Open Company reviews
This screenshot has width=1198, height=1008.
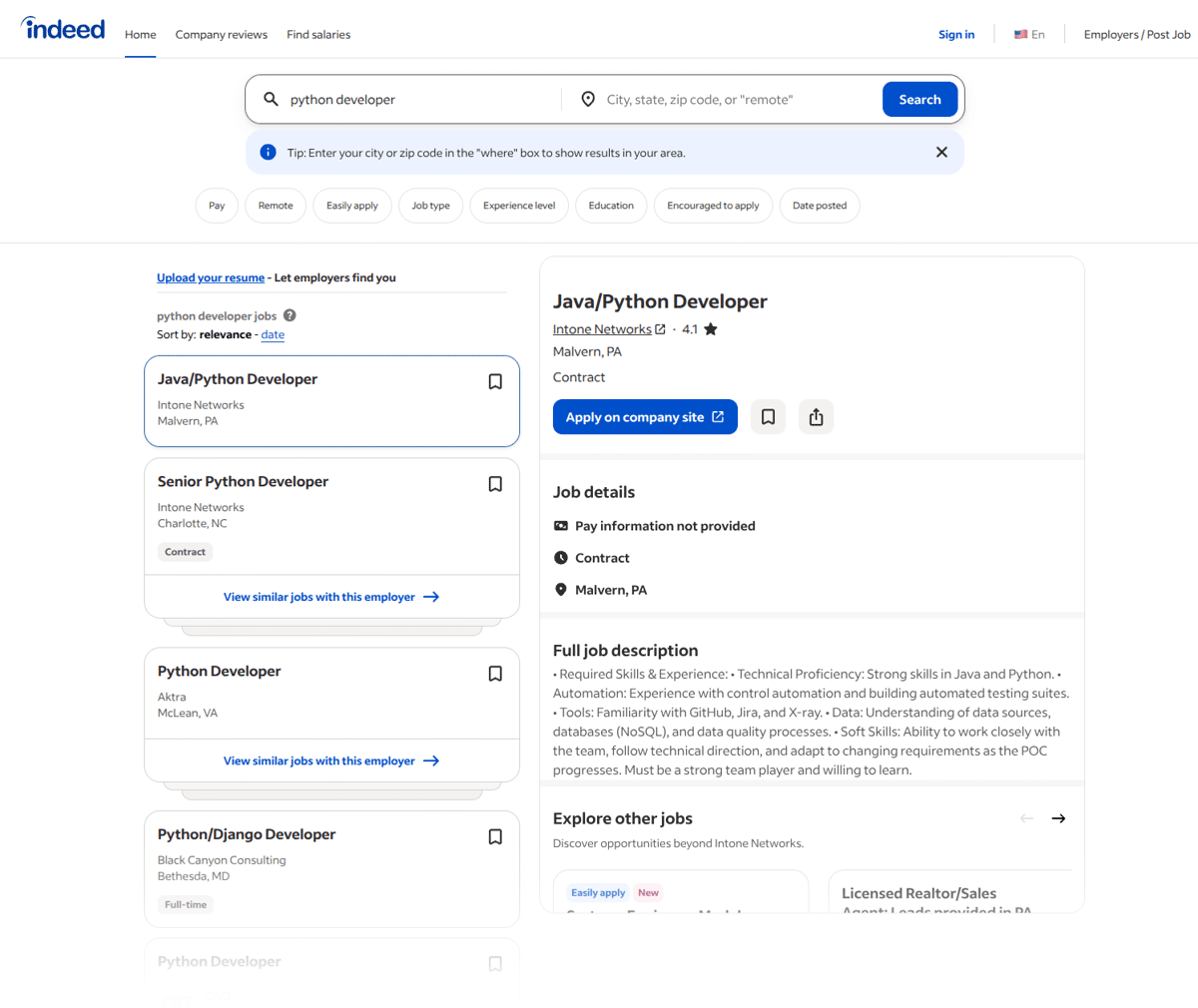point(222,34)
